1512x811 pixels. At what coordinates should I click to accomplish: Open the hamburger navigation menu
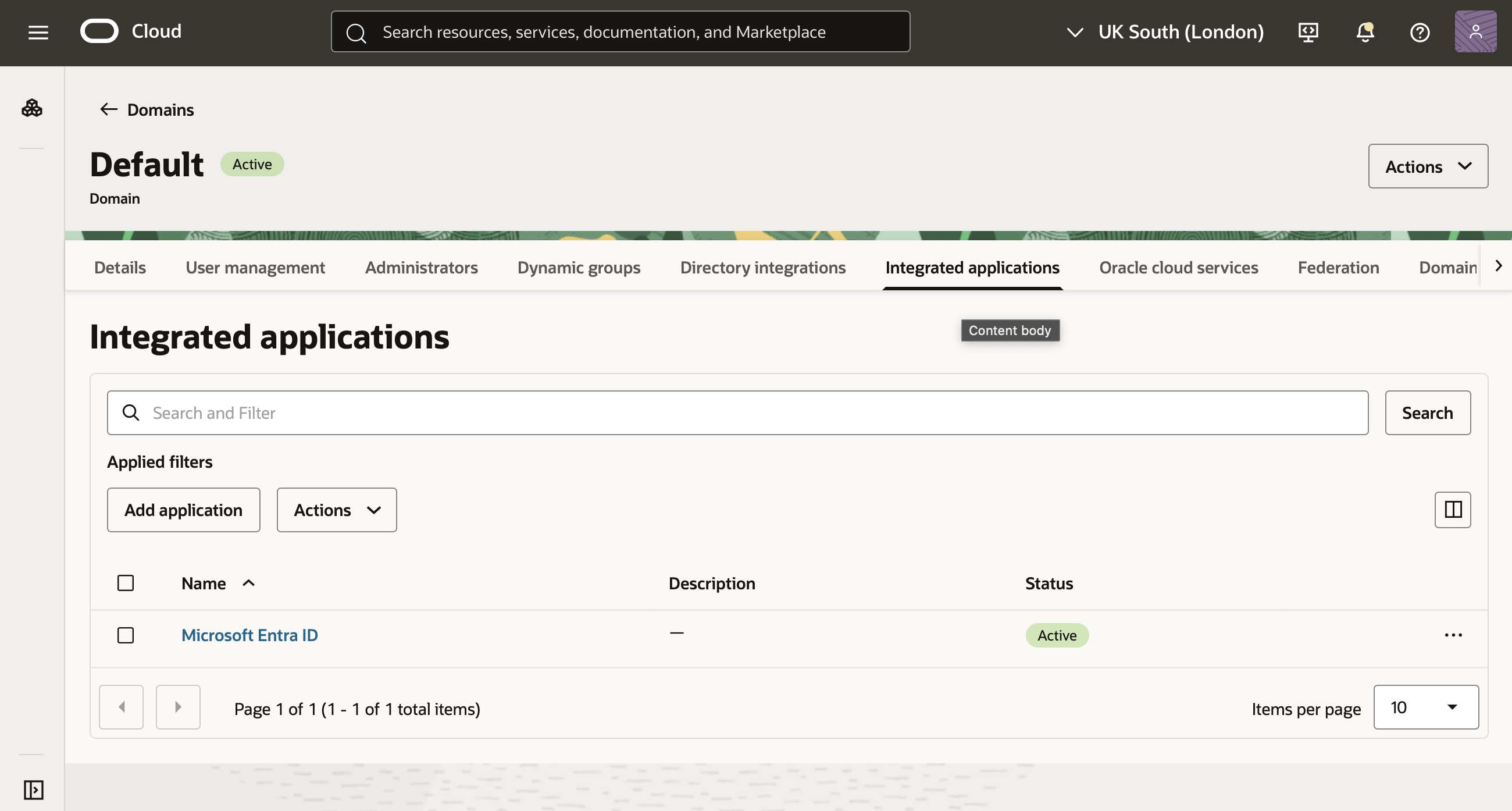(38, 33)
